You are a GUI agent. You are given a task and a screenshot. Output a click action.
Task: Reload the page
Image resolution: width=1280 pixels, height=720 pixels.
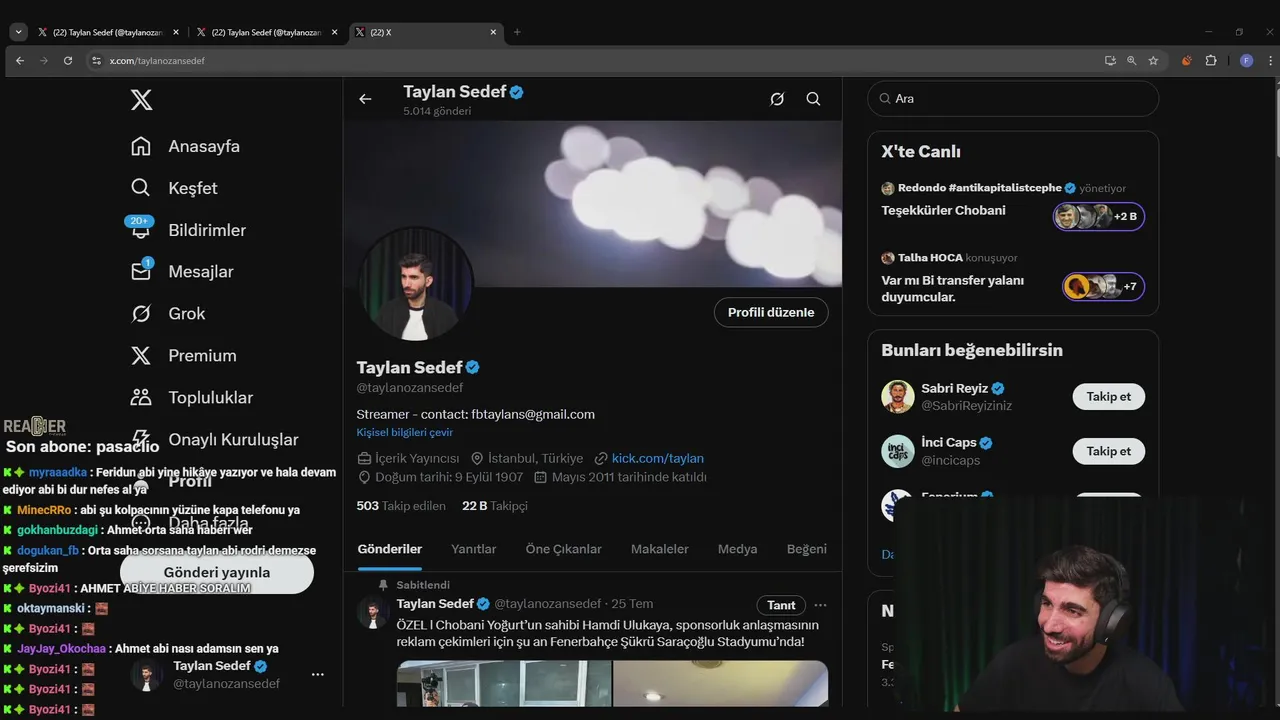[68, 61]
